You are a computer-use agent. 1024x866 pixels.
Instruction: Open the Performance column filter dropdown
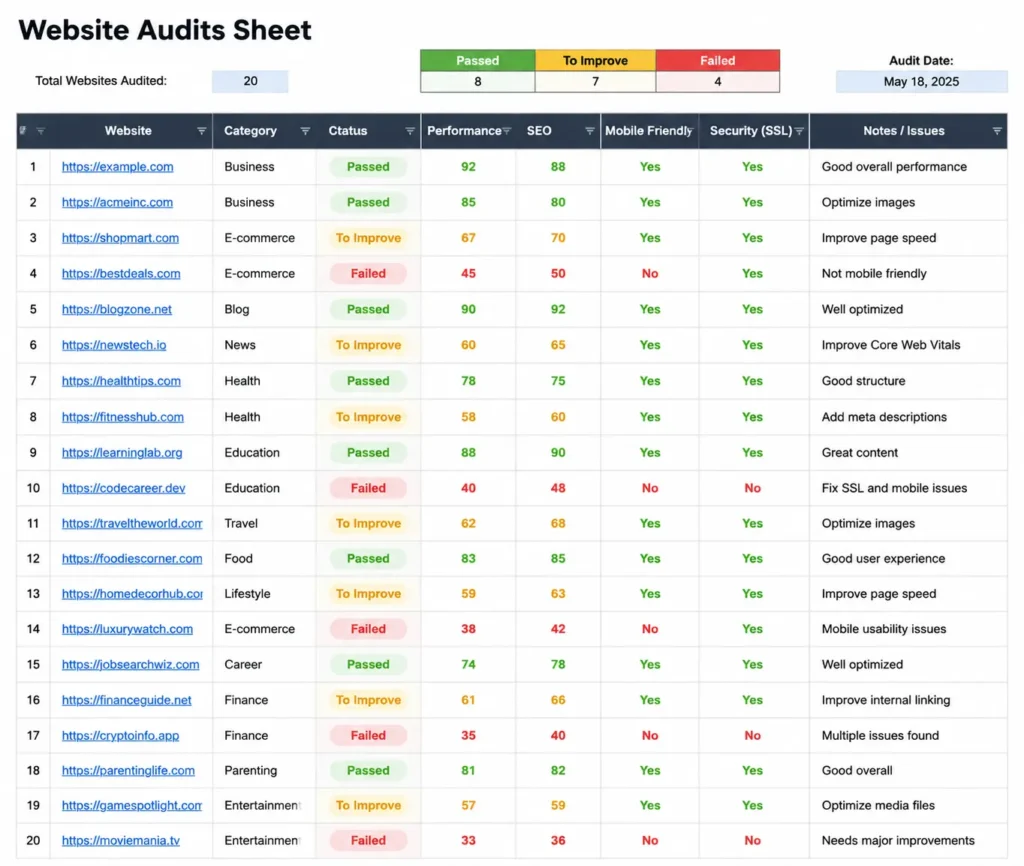click(x=507, y=131)
